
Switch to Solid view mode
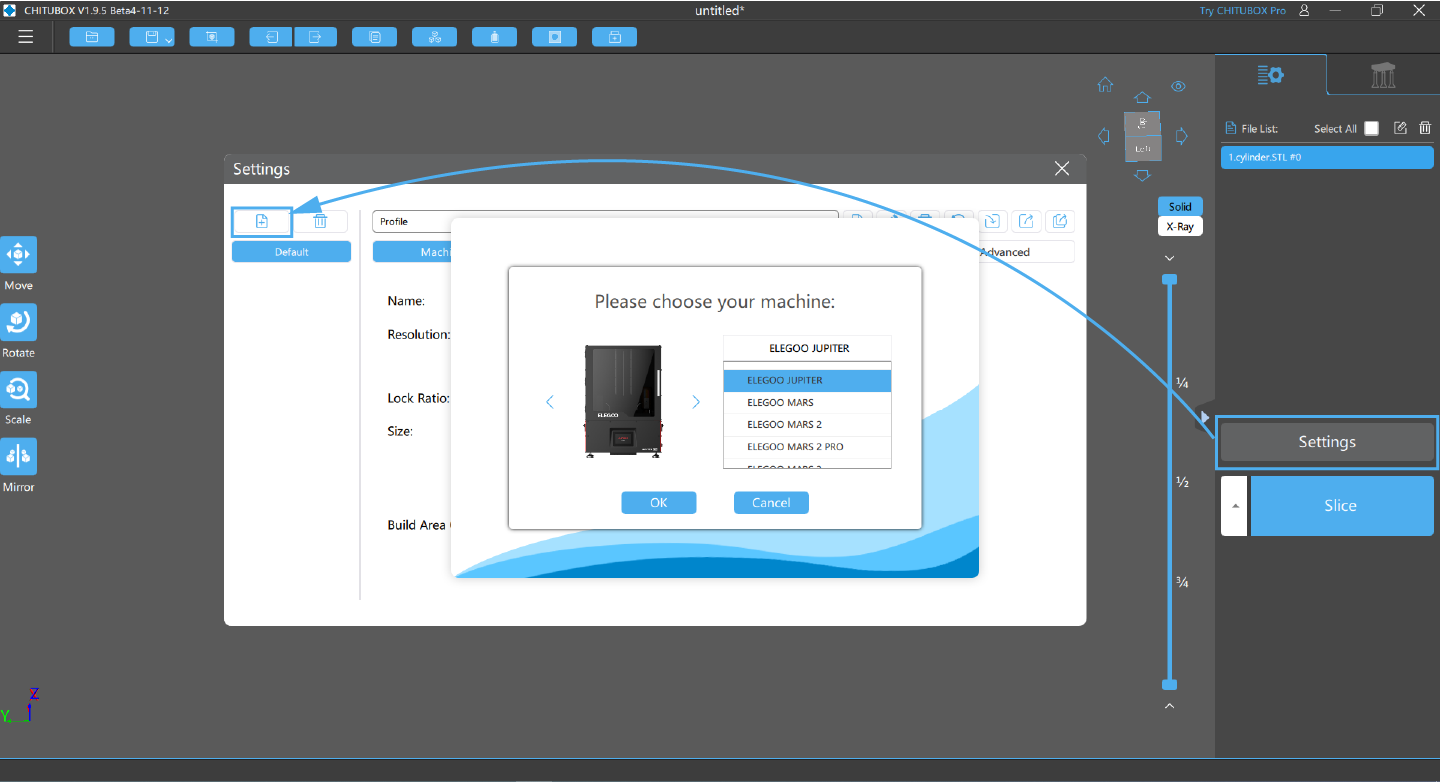[1180, 206]
